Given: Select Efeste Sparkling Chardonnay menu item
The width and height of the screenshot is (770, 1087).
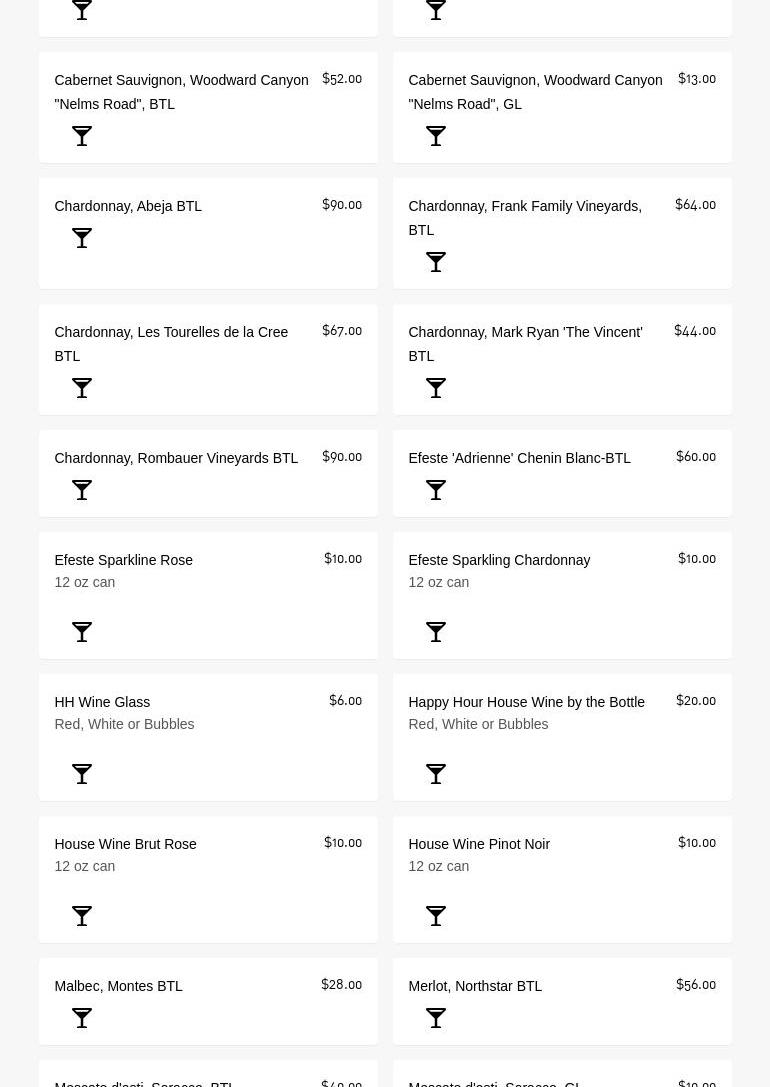Looking at the screenshot, I should point(499,560).
